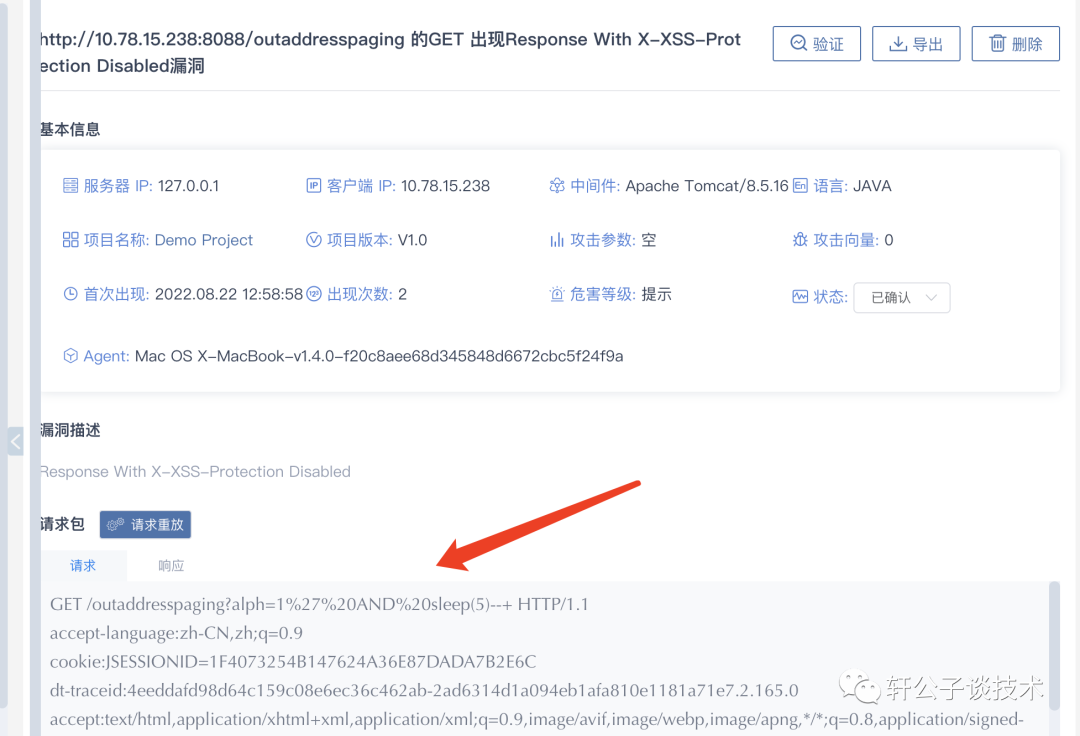Open the 状态 已确认 status dropdown
The width and height of the screenshot is (1080, 736).
(902, 297)
